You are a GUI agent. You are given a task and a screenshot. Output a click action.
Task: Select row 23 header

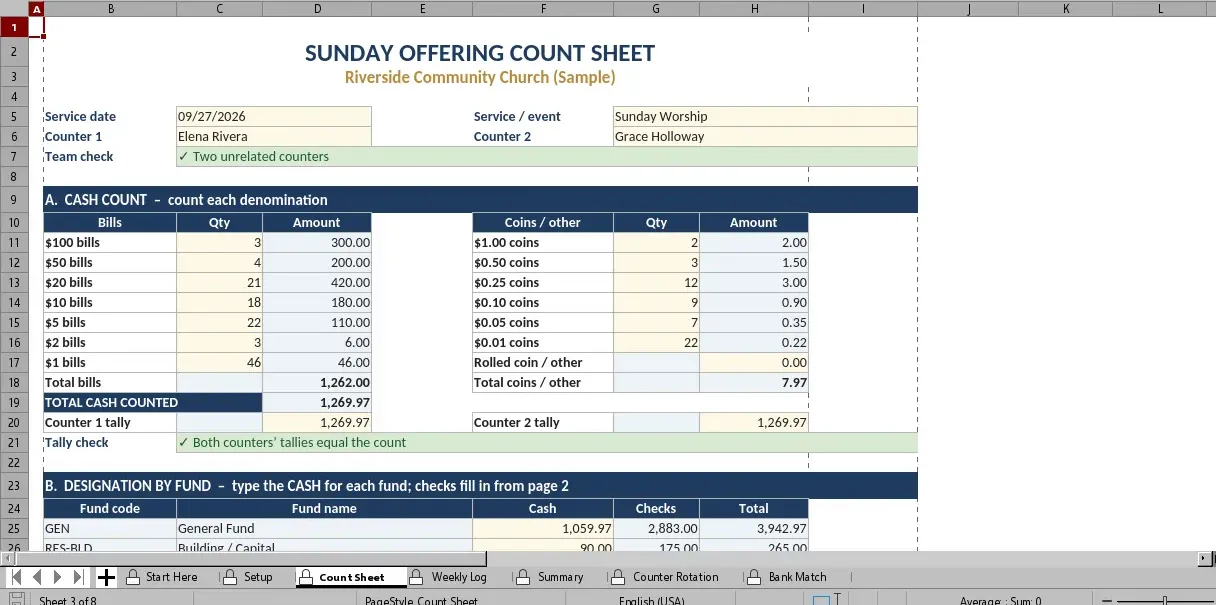pos(14,485)
